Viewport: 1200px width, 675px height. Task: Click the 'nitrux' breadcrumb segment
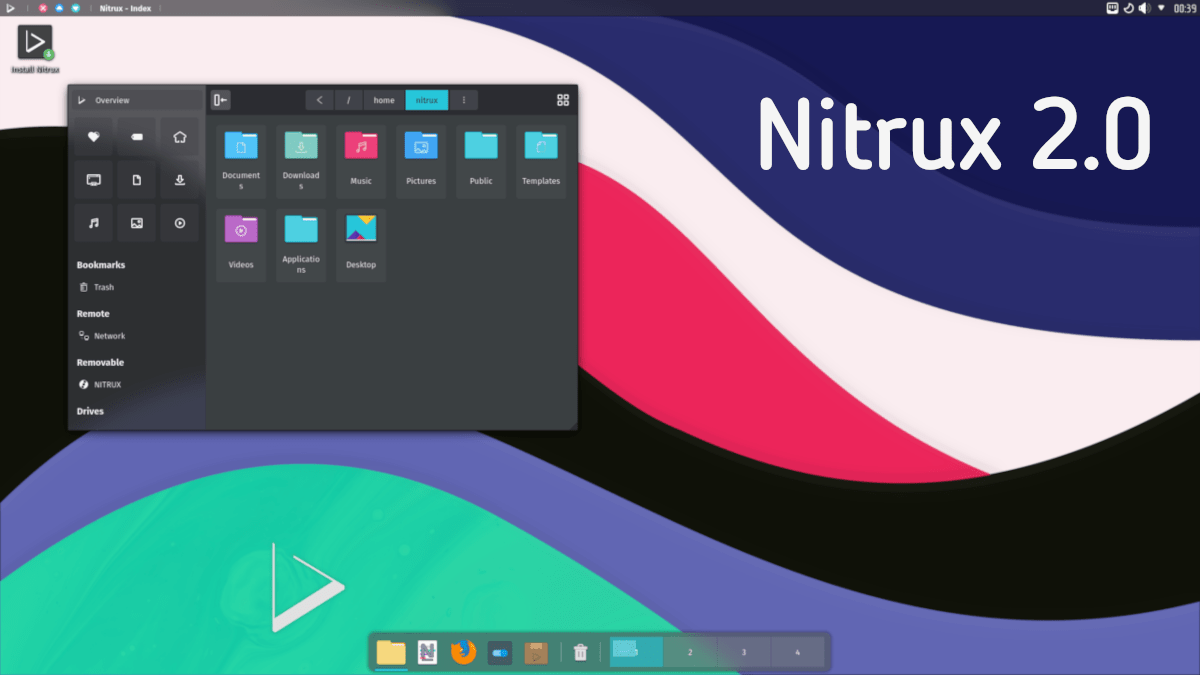pos(427,100)
